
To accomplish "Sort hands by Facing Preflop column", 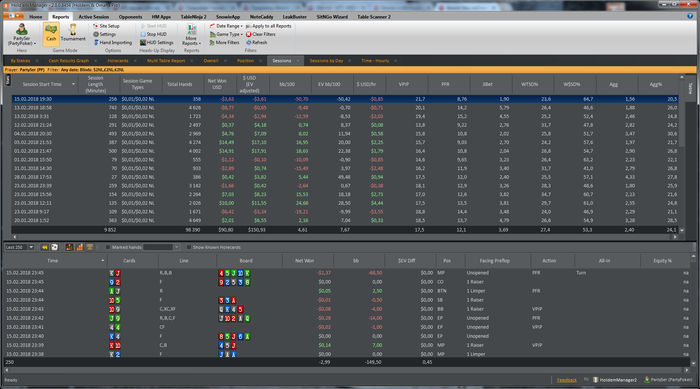I will pos(495,261).
